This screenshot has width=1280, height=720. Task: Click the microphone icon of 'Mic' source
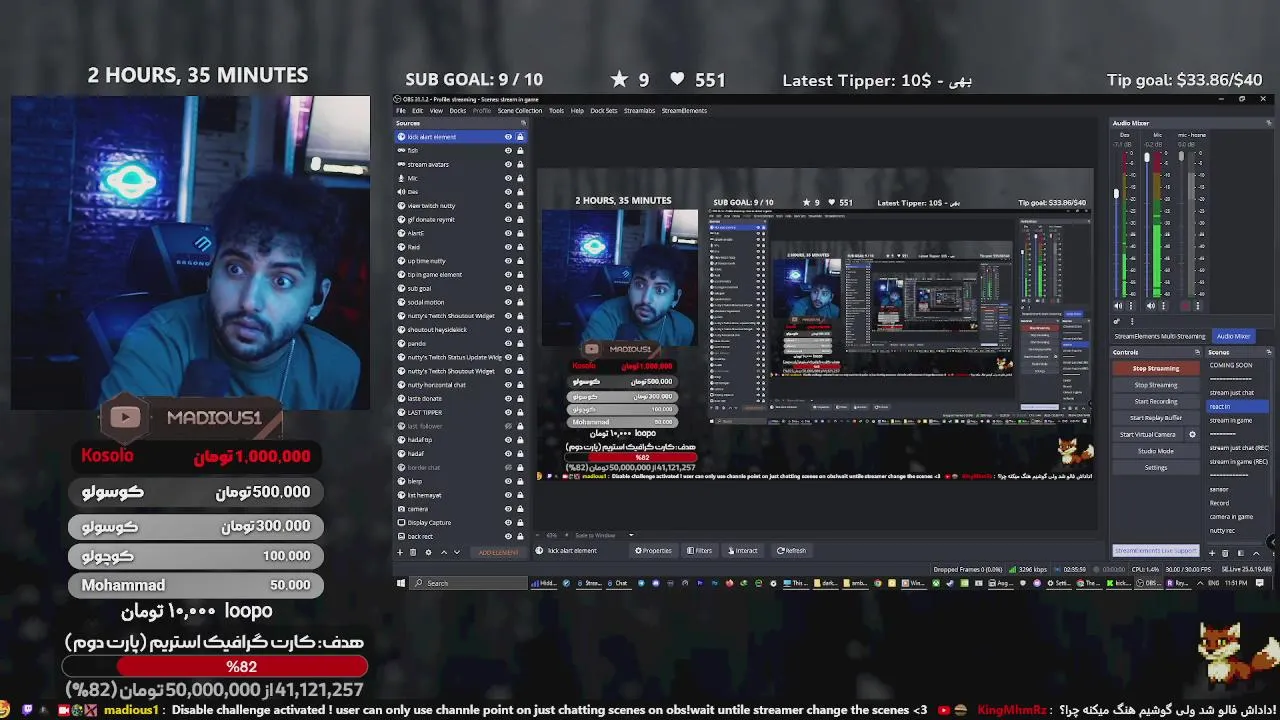(x=401, y=178)
